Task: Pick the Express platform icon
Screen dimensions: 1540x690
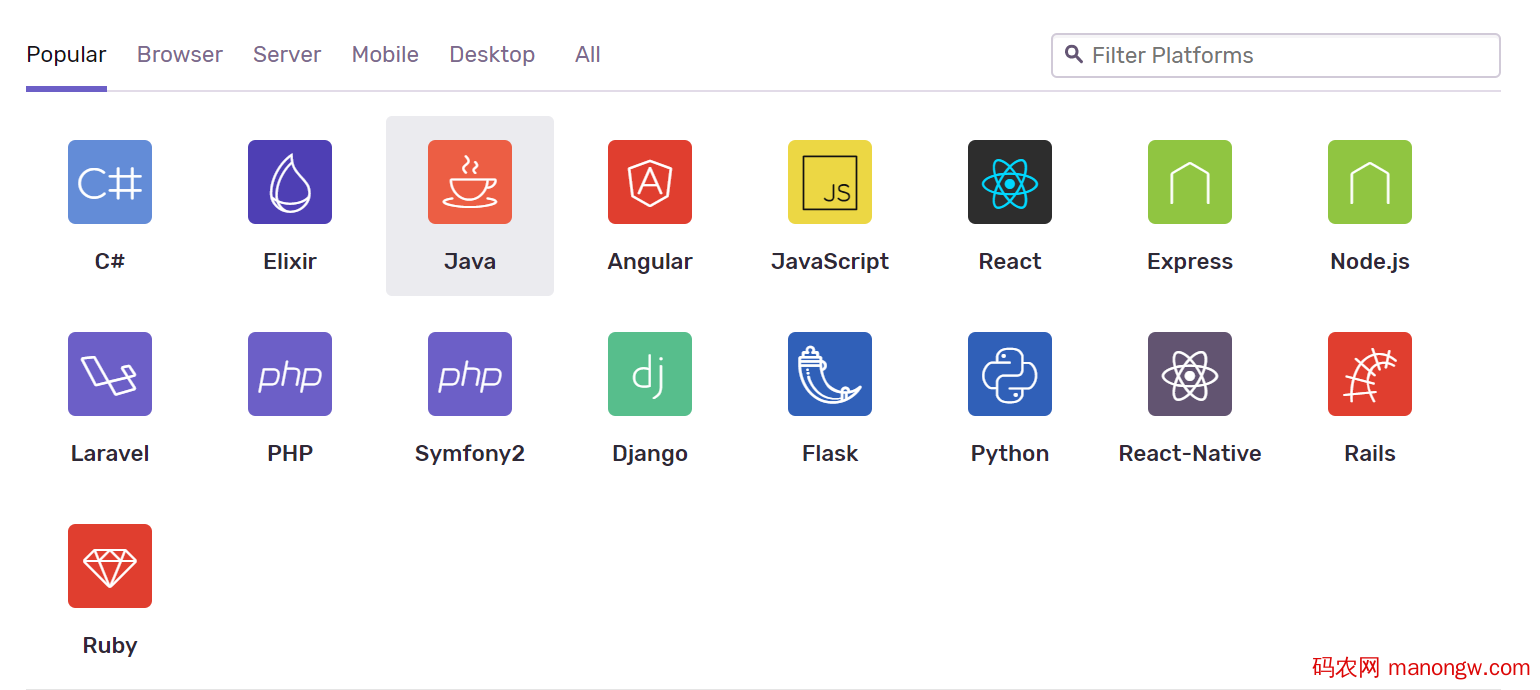Action: [x=1190, y=182]
